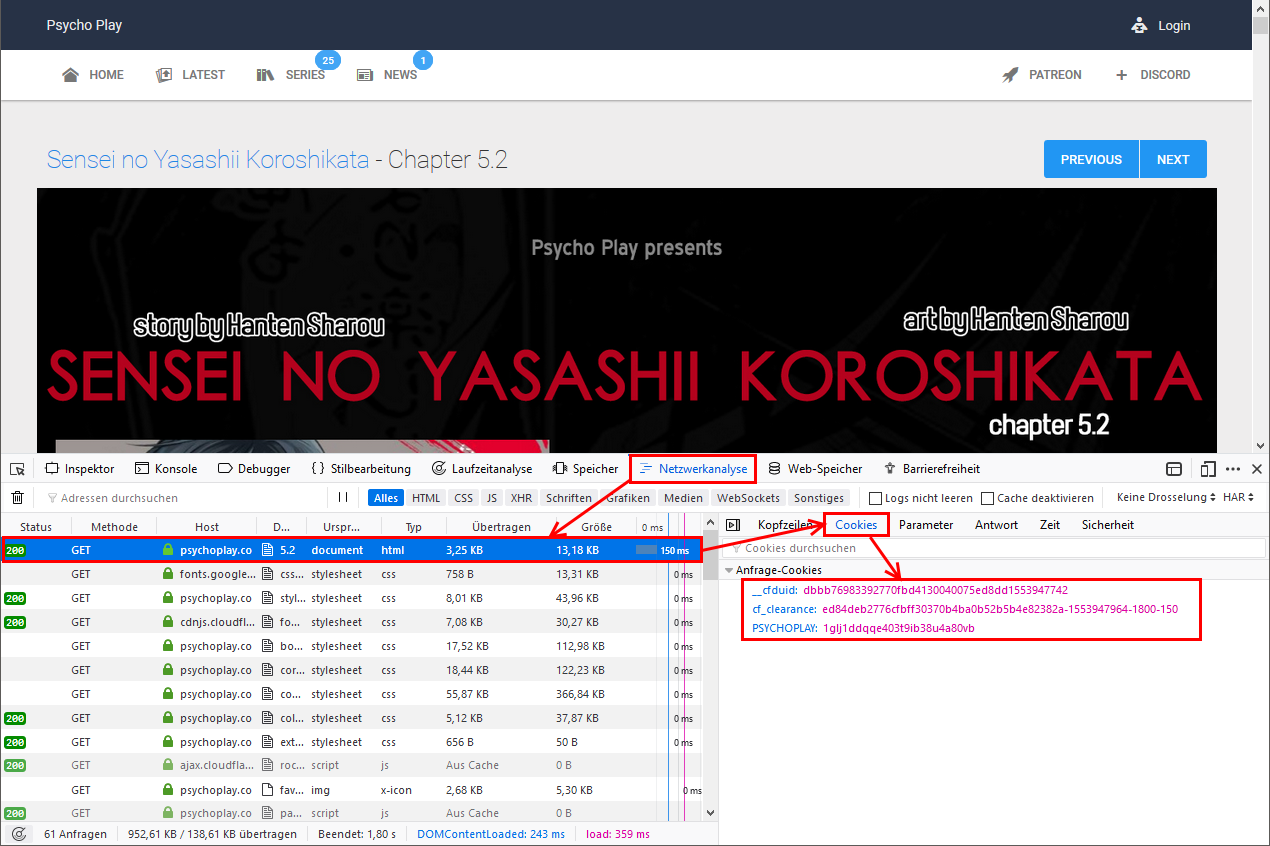Image resolution: width=1270 pixels, height=846 pixels.
Task: Click the Latest icon in navigation
Action: pyautogui.click(x=164, y=75)
